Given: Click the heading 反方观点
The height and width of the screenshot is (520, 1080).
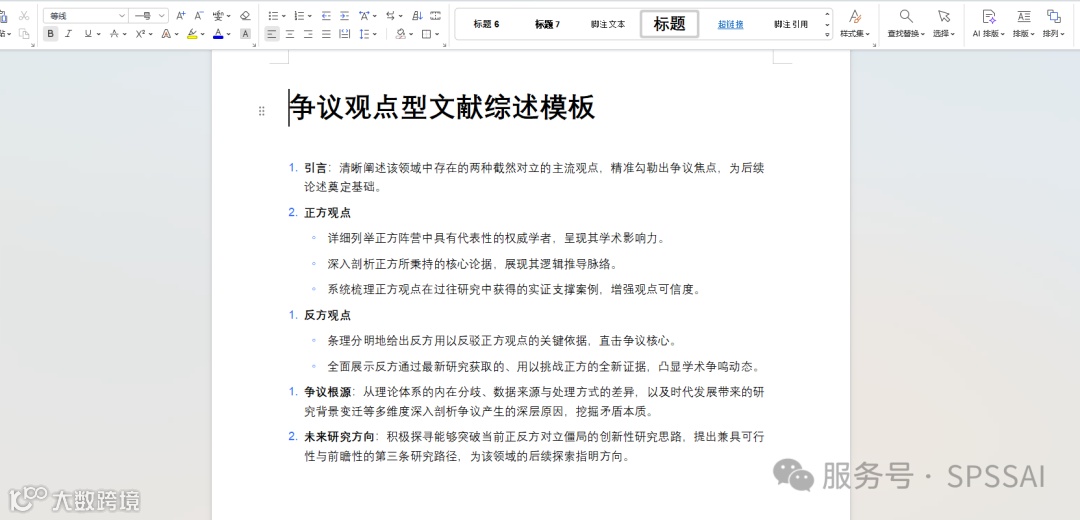Looking at the screenshot, I should (328, 315).
